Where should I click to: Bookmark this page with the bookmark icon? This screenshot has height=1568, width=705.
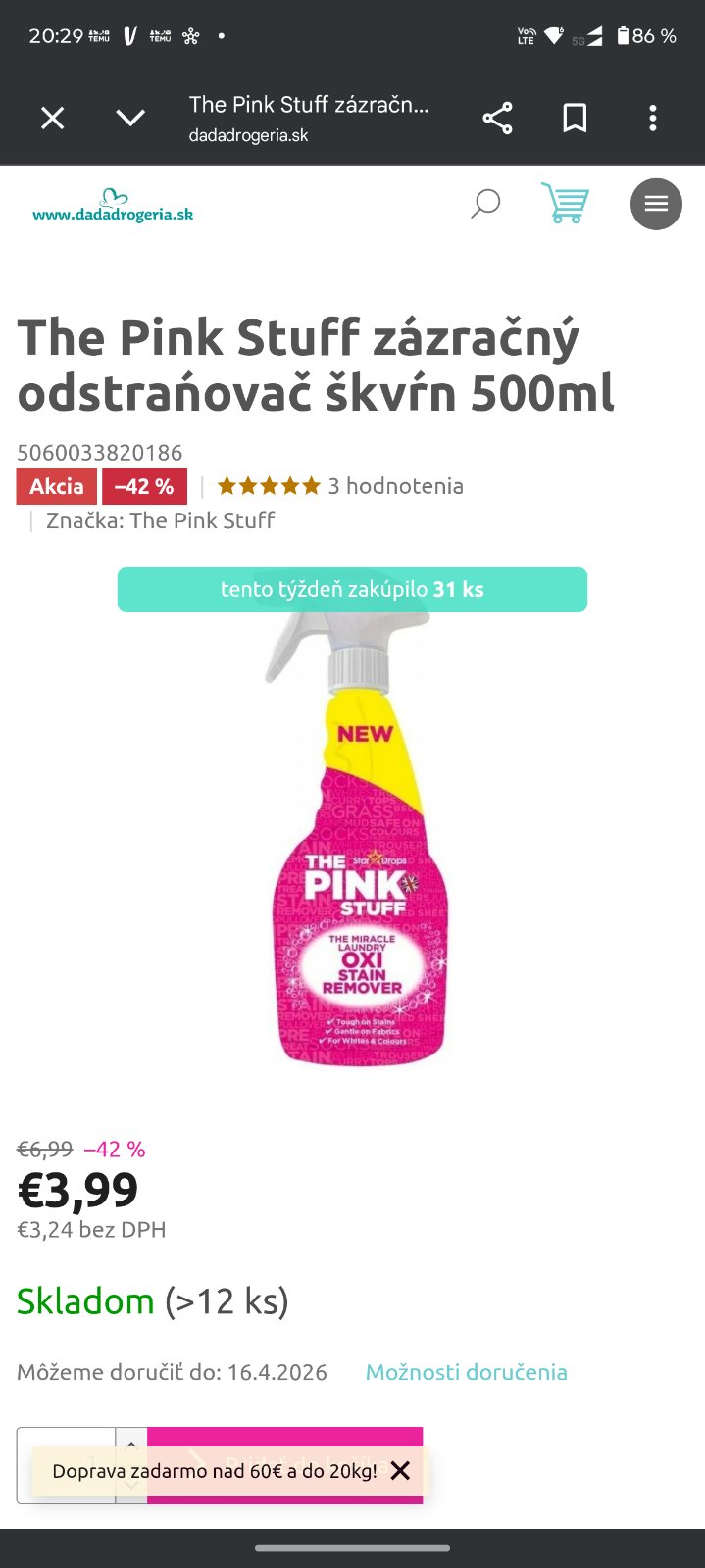[575, 119]
